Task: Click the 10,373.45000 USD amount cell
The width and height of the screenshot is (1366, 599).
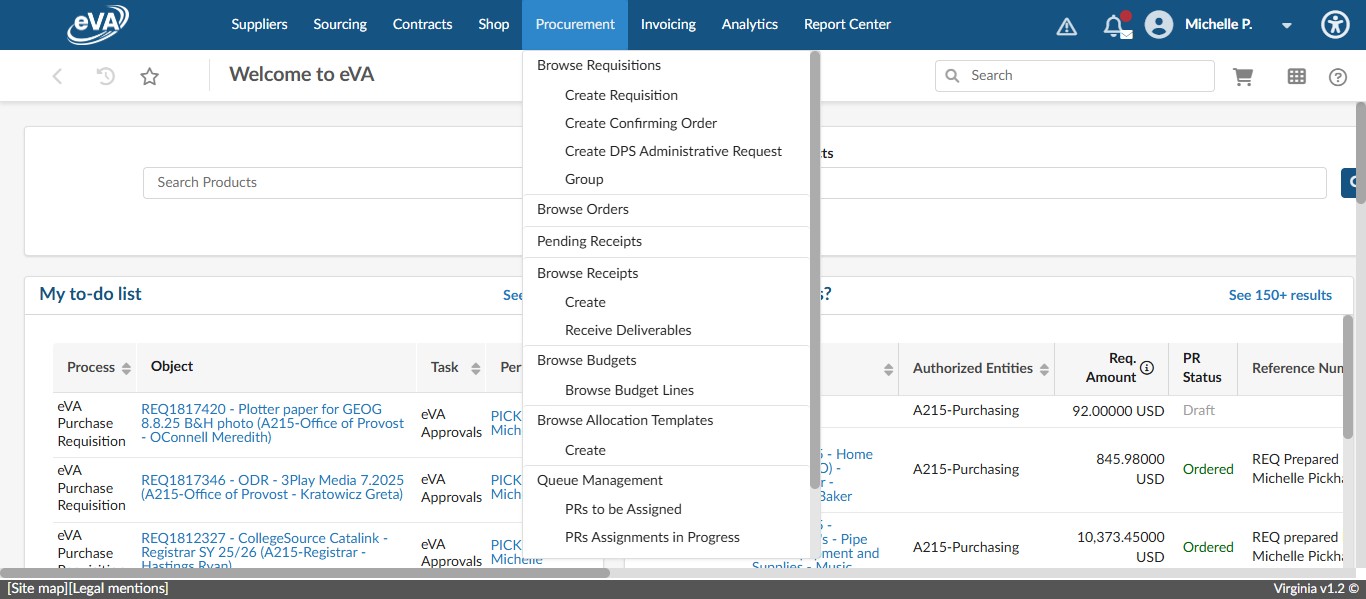Action: 1121,547
